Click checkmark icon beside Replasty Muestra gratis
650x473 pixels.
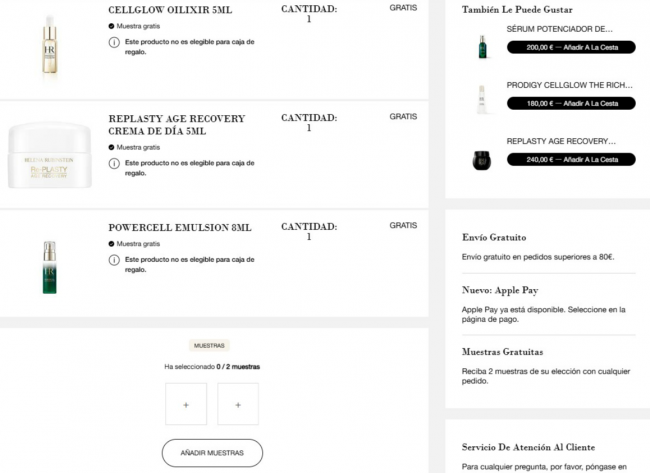pyautogui.click(x=111, y=147)
